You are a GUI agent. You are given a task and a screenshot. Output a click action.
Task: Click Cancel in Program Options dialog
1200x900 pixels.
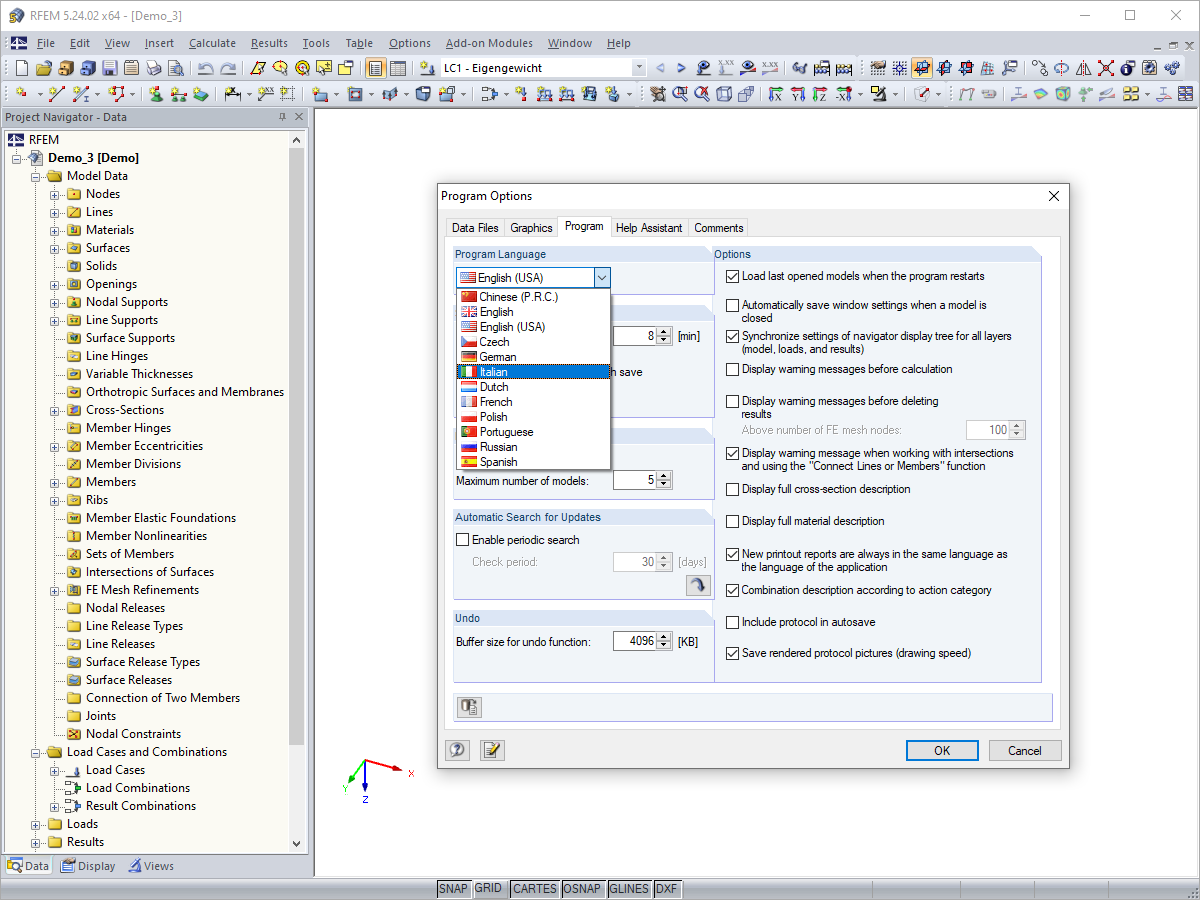(1025, 750)
